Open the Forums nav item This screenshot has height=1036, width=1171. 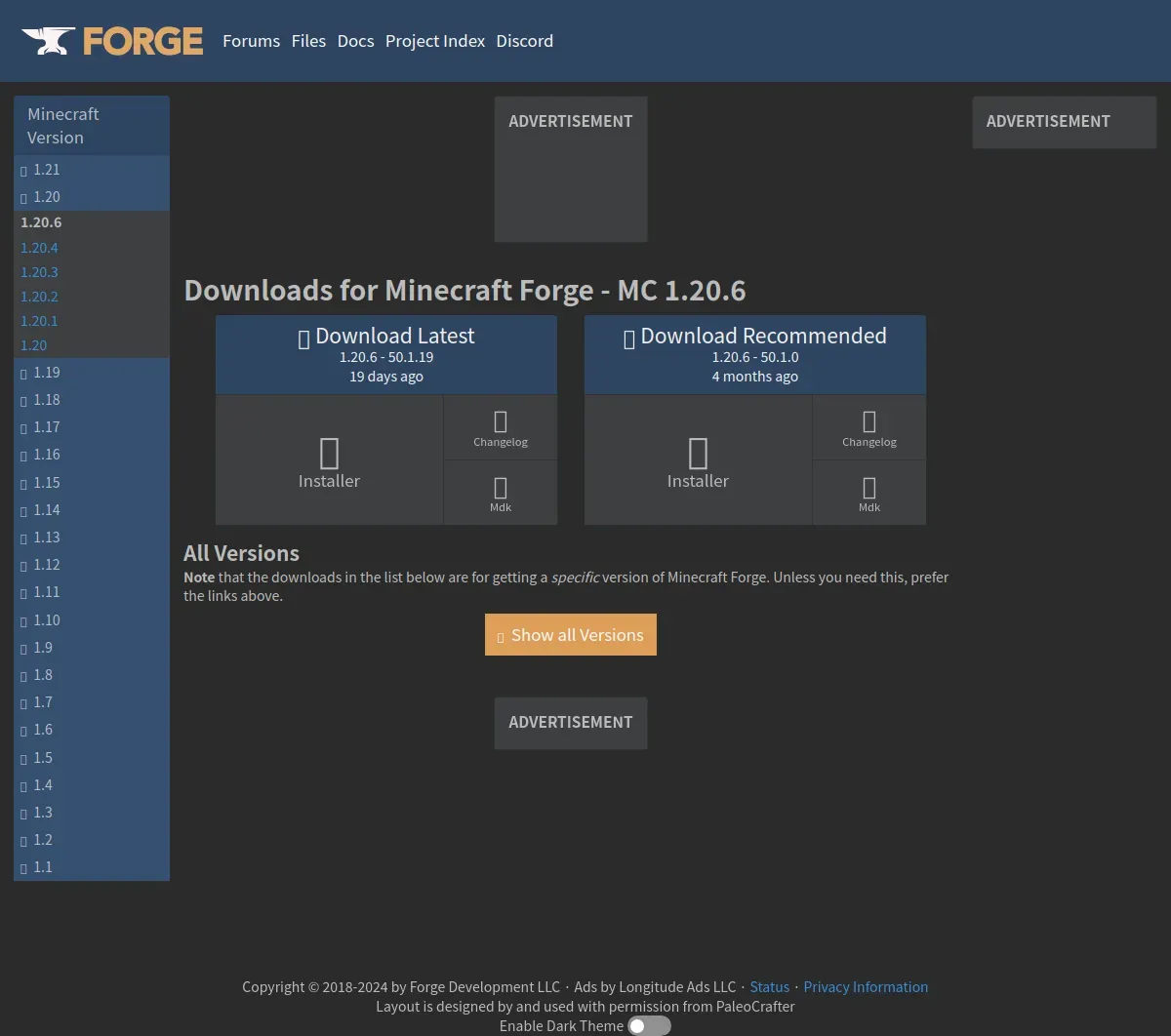point(251,41)
